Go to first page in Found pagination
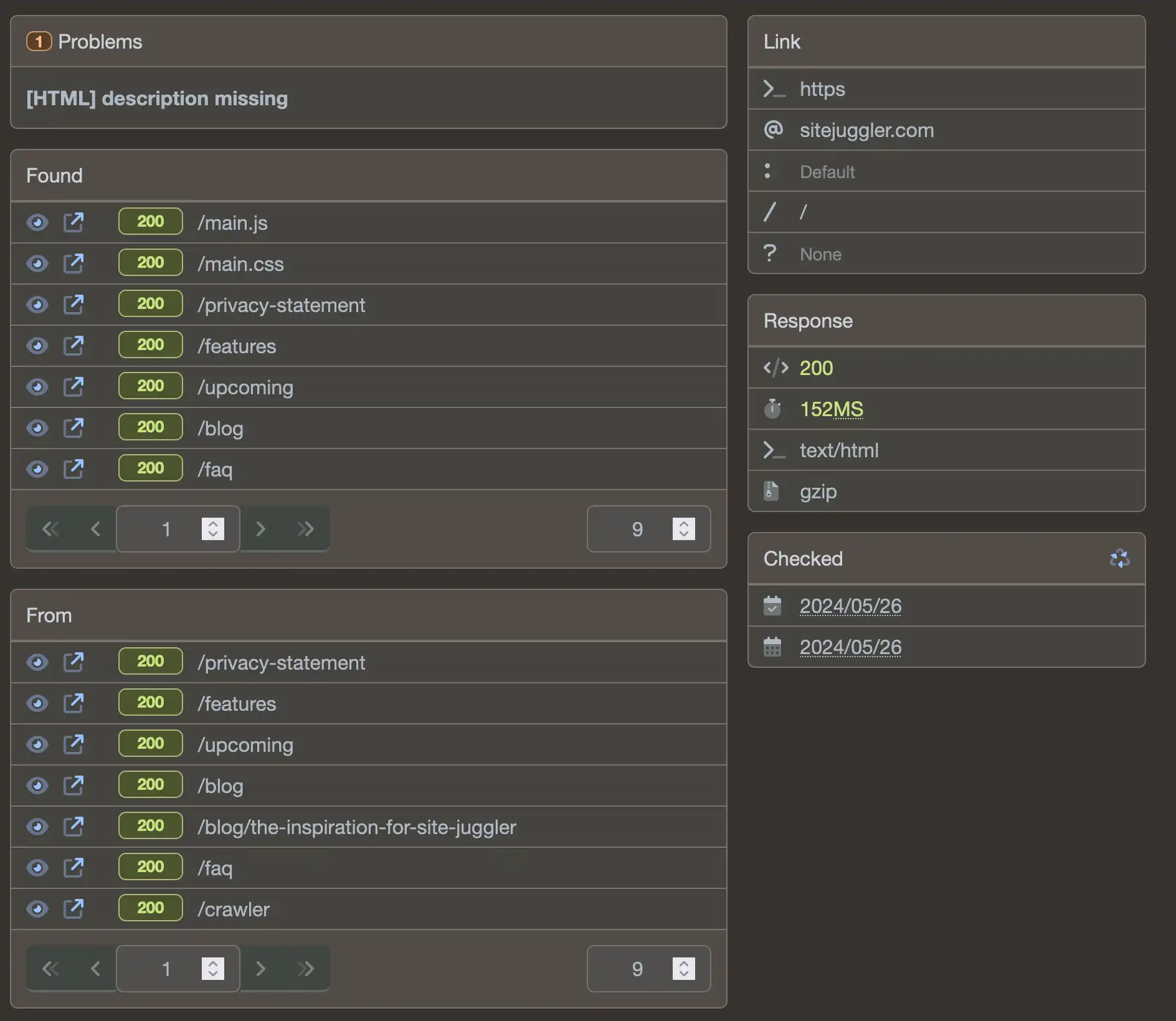The image size is (1176, 1021). (x=50, y=529)
